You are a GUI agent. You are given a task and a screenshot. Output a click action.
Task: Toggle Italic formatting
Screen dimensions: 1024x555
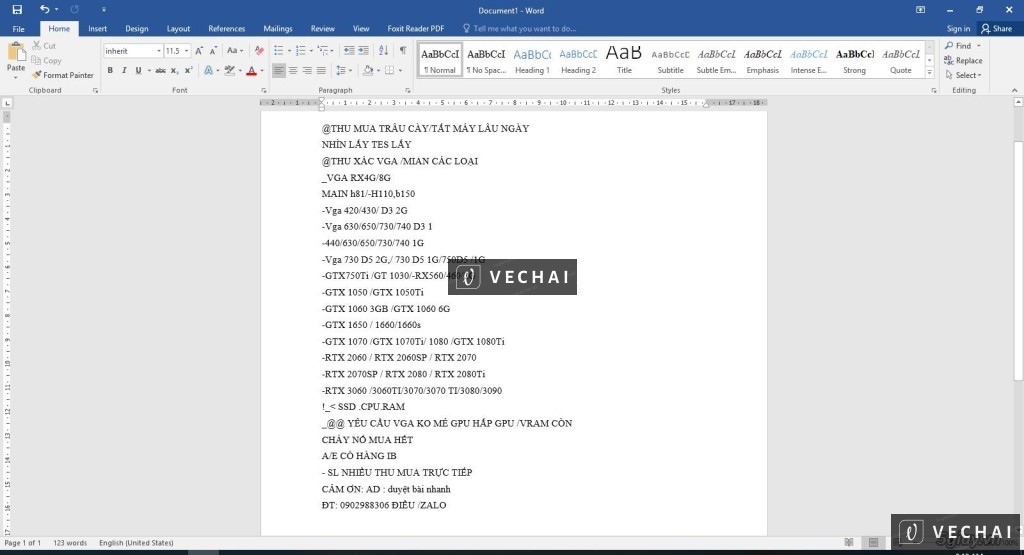(124, 71)
